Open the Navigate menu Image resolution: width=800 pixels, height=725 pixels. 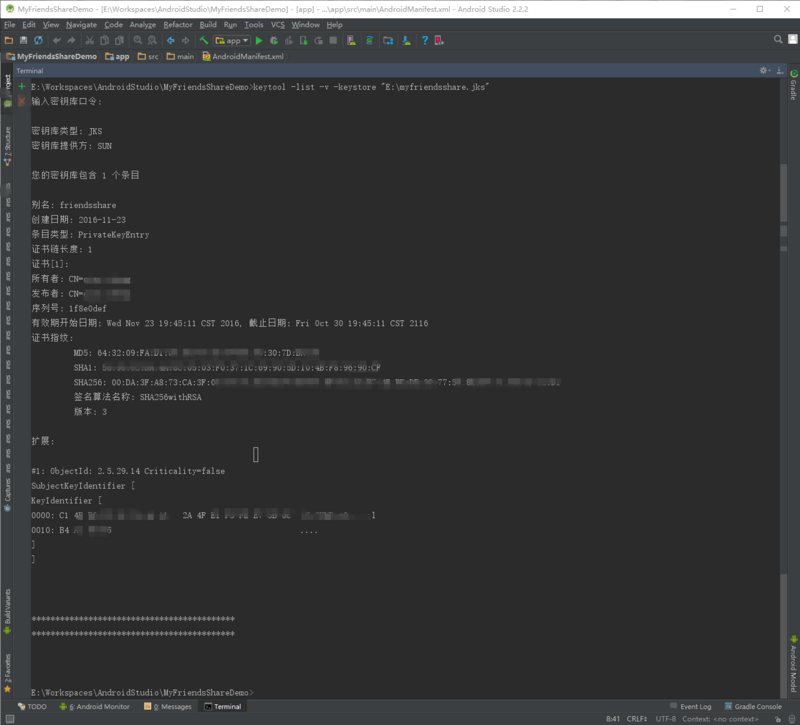click(x=81, y=24)
